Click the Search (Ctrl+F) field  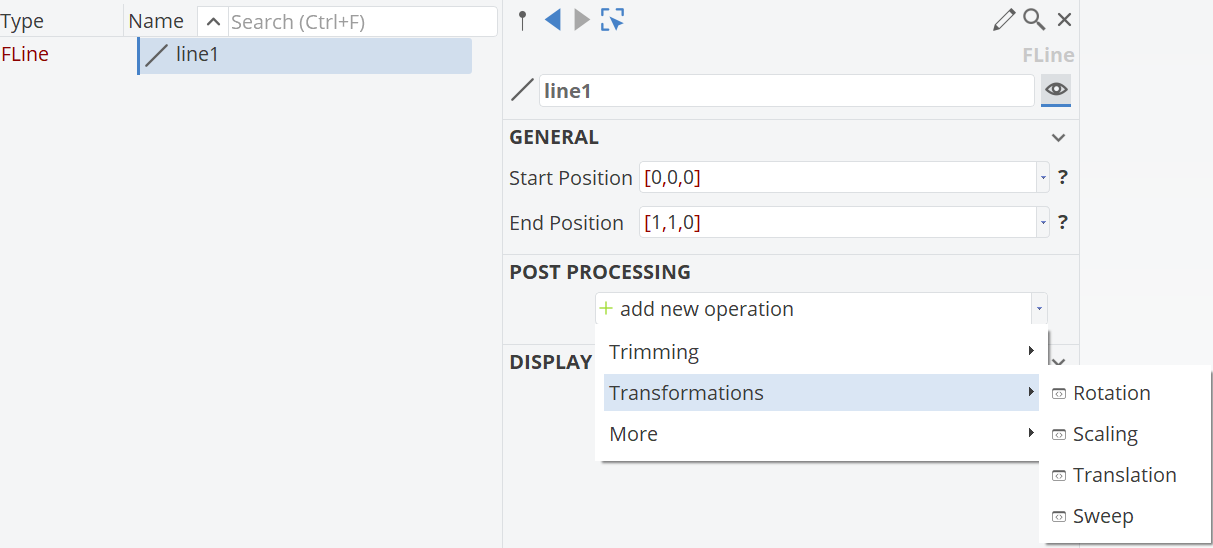pos(362,21)
